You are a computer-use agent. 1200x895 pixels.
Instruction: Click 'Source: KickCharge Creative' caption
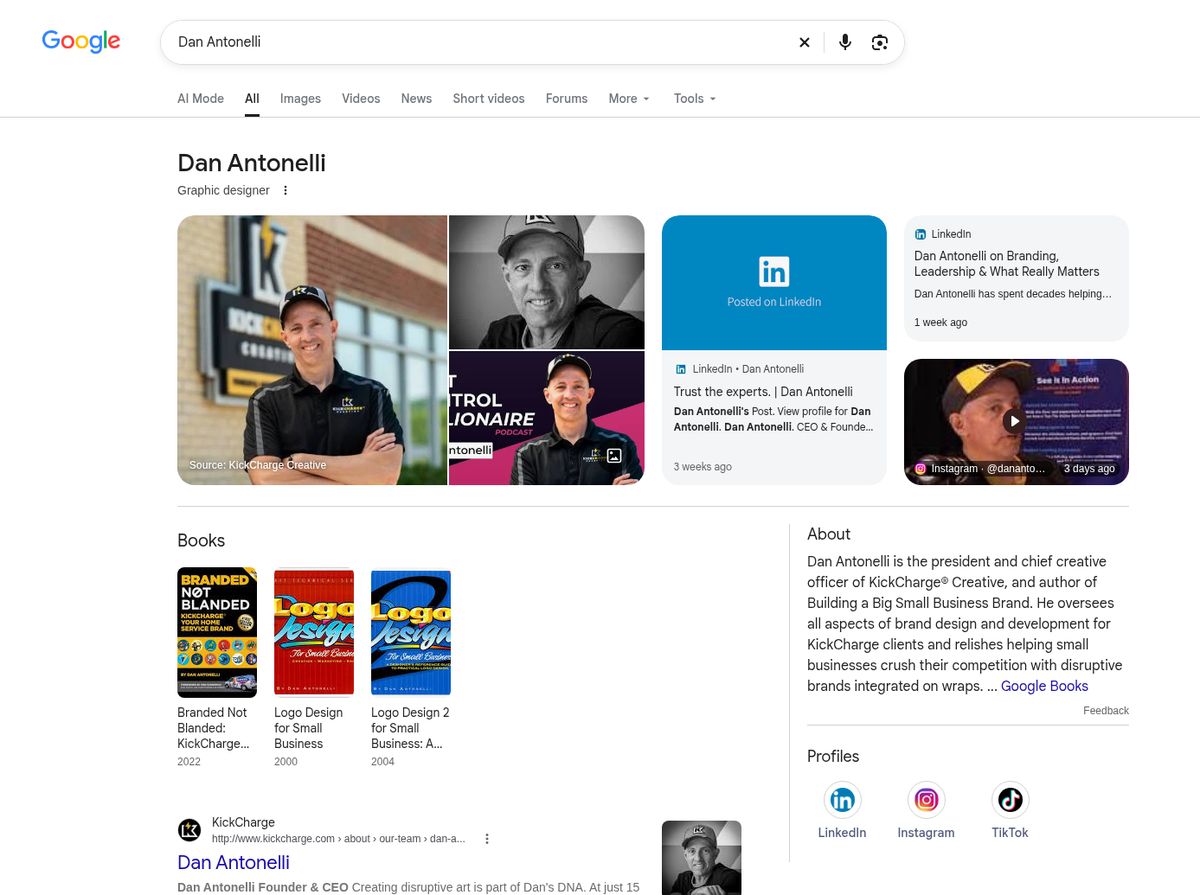(x=258, y=465)
